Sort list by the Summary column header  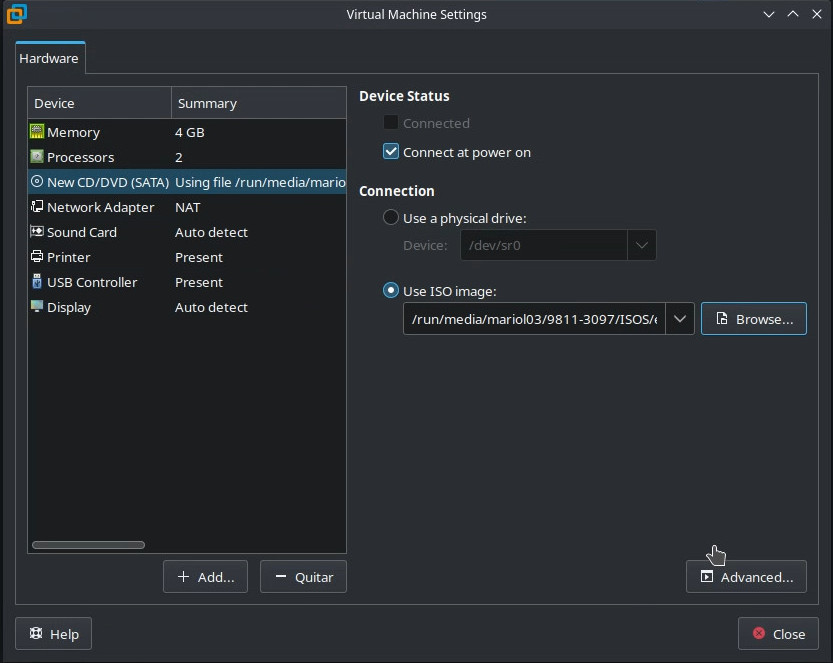(258, 103)
